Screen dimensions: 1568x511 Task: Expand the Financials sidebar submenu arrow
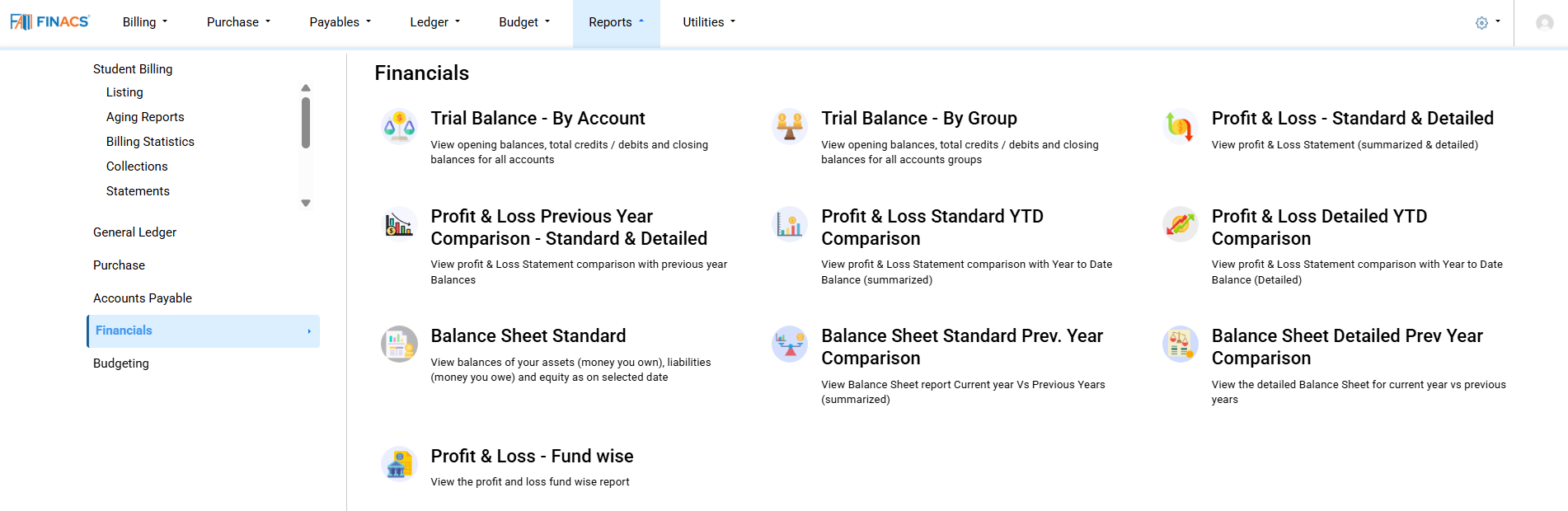tap(310, 331)
